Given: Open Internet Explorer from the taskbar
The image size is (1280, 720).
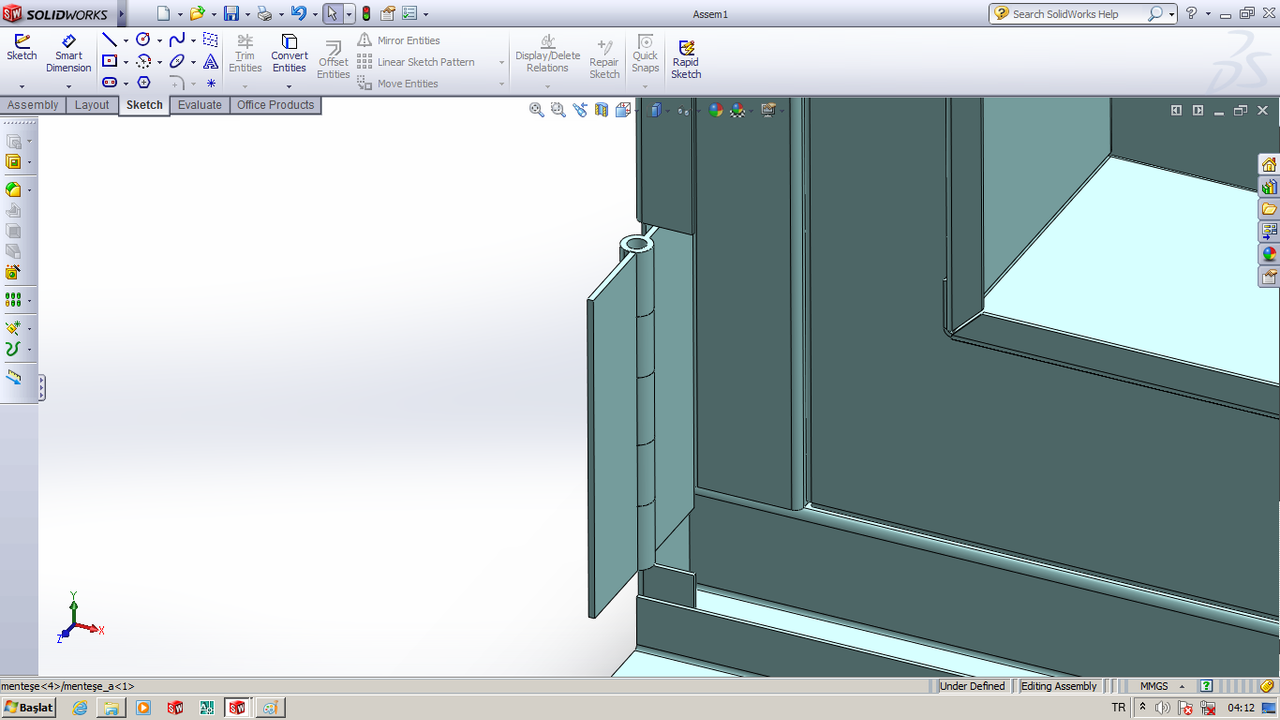Looking at the screenshot, I should (x=80, y=707).
